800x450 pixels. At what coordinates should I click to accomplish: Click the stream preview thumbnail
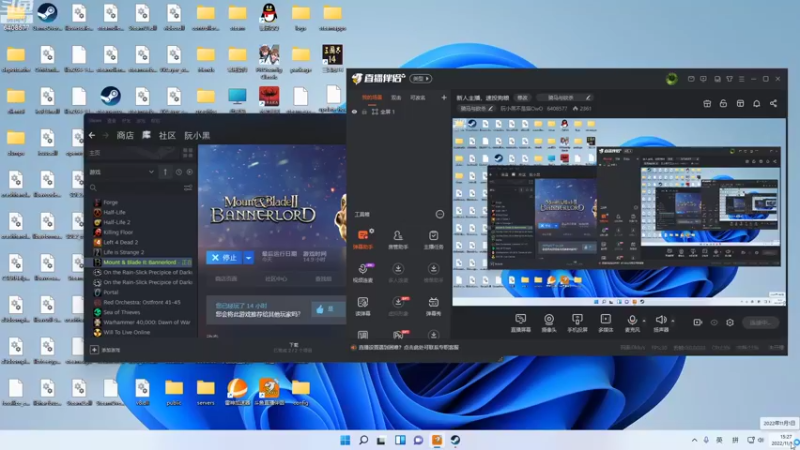619,212
